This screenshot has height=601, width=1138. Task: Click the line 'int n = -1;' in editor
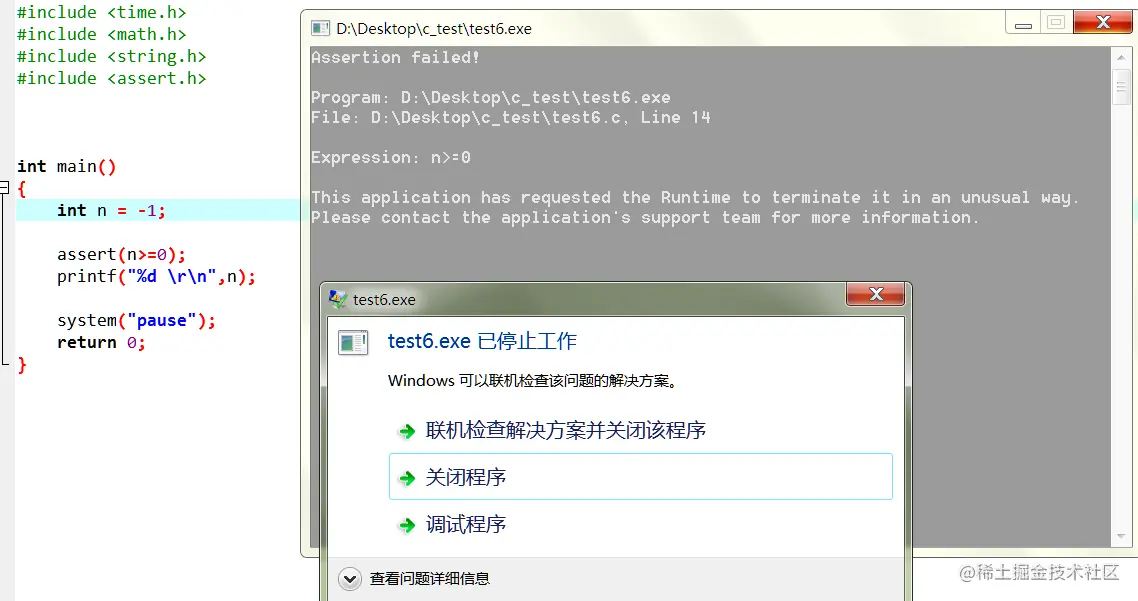coord(111,210)
